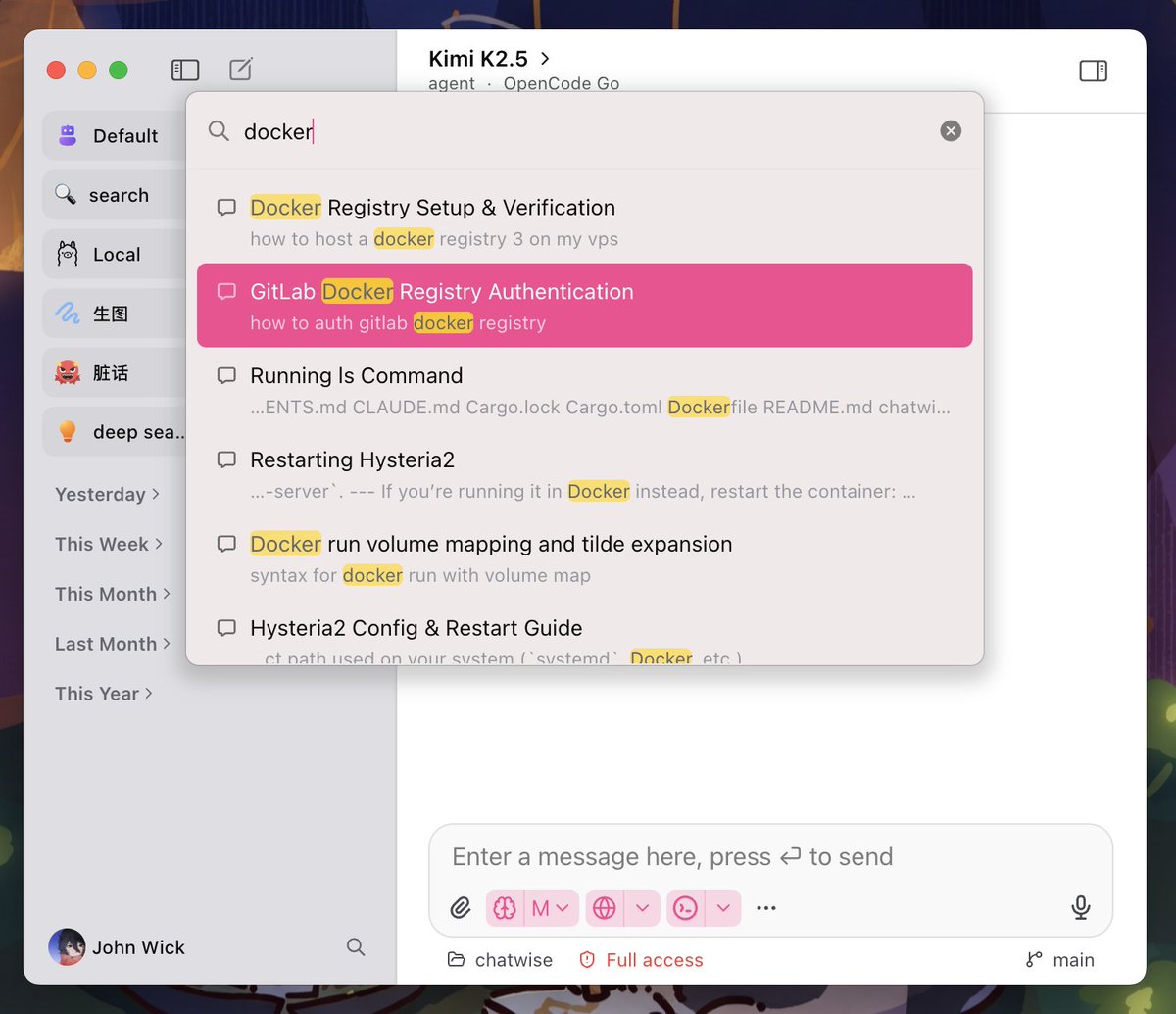The height and width of the screenshot is (1014, 1176).
Task: Click the message input field
Action: (770, 857)
